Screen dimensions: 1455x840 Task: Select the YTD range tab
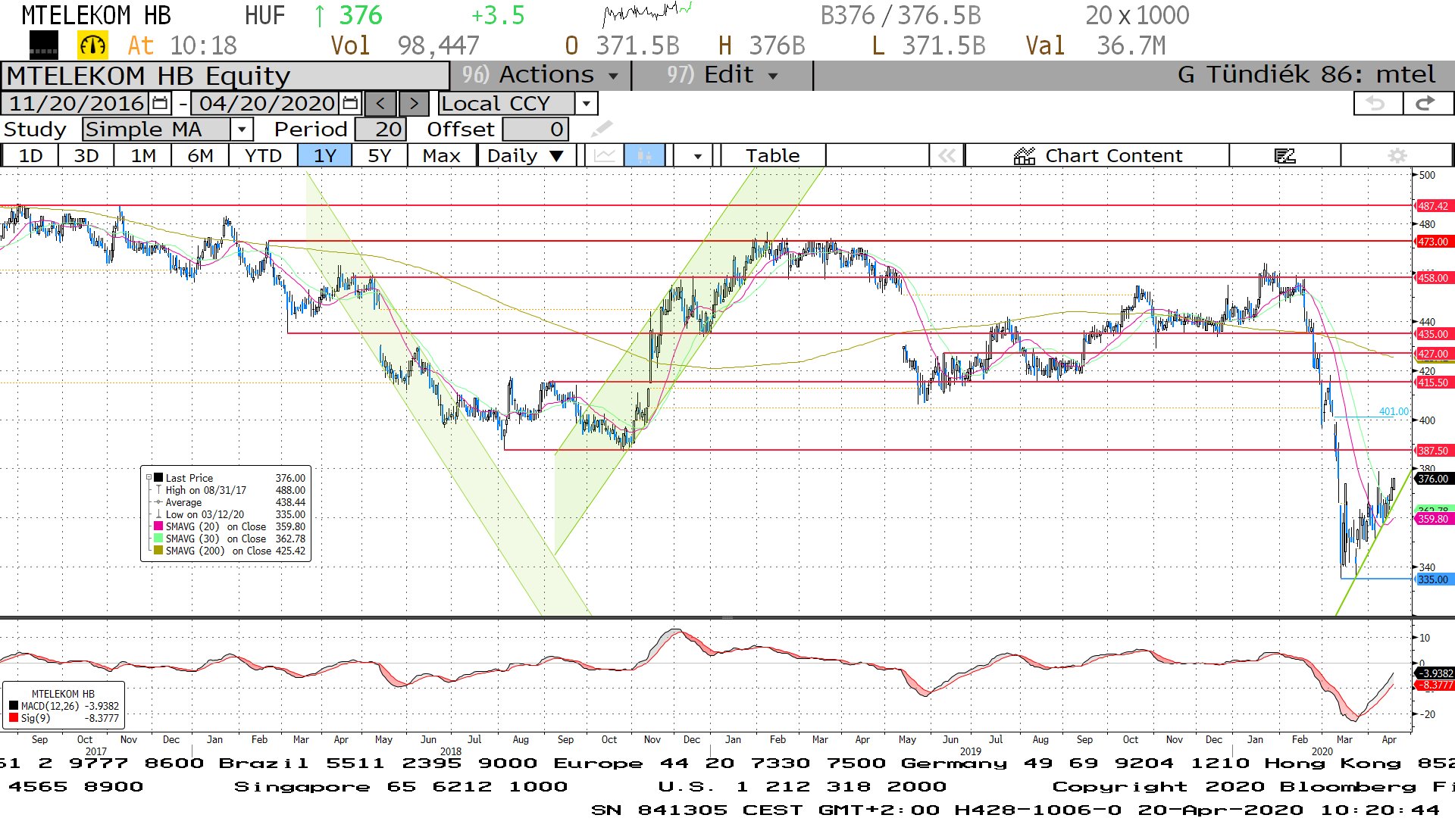click(263, 155)
